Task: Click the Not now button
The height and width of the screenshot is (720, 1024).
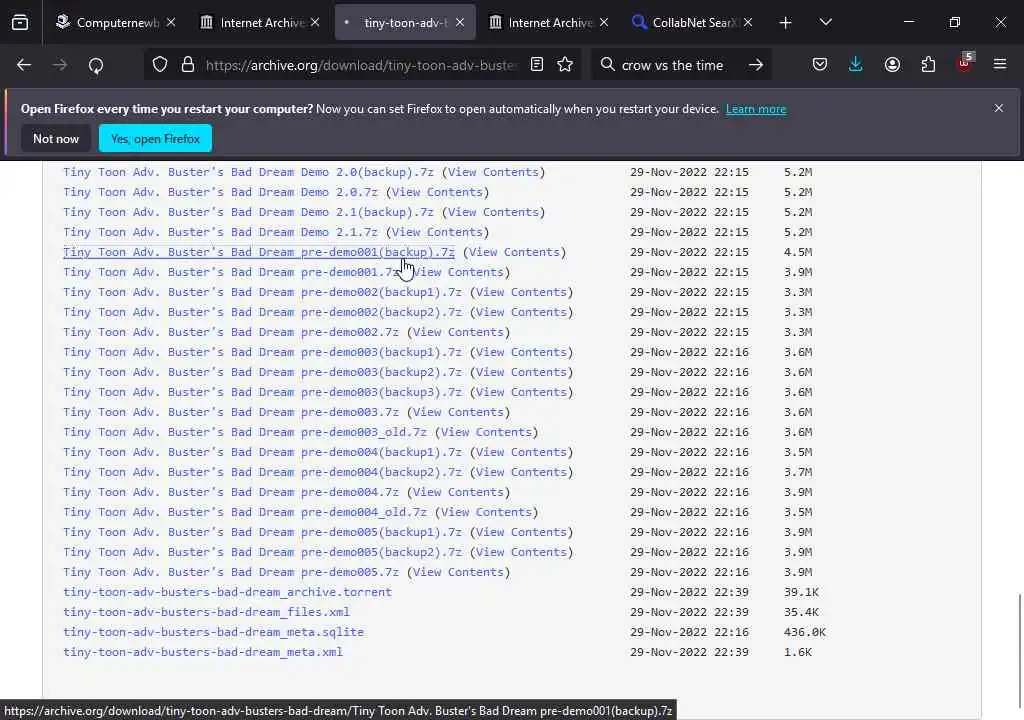Action: [56, 139]
